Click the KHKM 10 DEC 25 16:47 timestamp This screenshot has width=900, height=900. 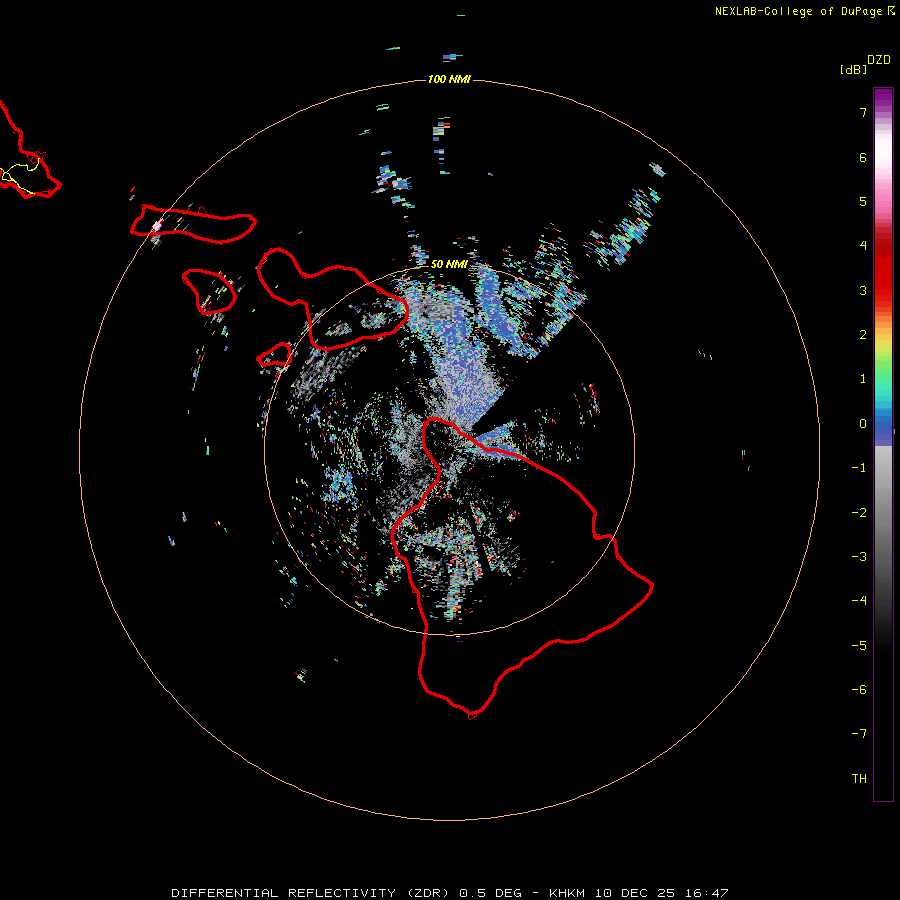[x=639, y=893]
